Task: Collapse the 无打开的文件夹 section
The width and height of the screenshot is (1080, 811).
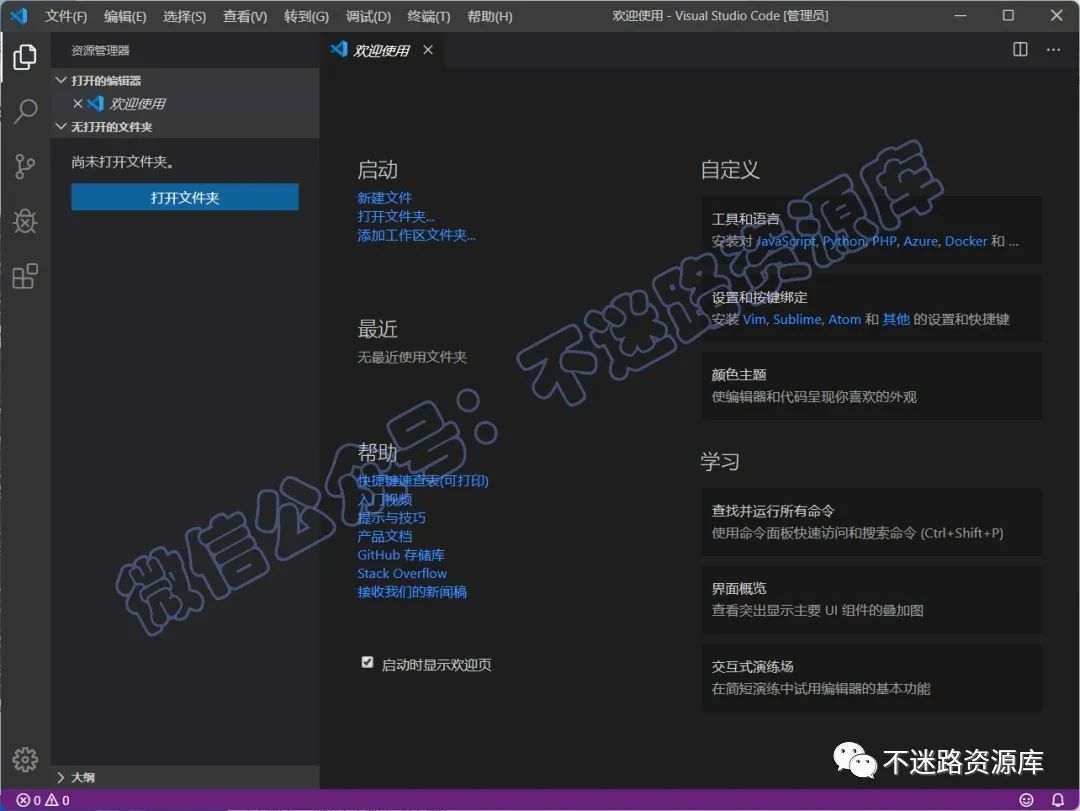Action: tap(61, 127)
